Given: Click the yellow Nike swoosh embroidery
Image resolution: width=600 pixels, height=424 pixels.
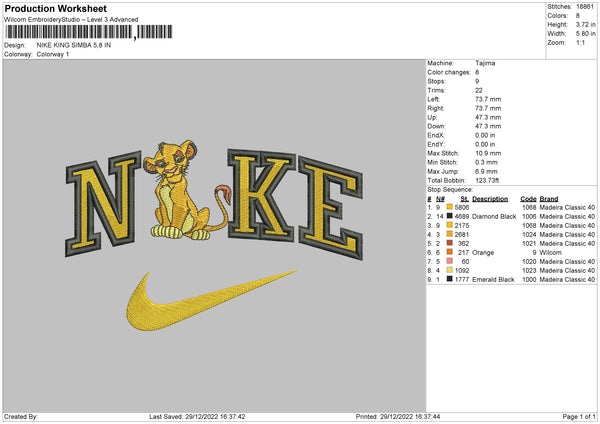Looking at the screenshot, I should pyautogui.click(x=210, y=300).
